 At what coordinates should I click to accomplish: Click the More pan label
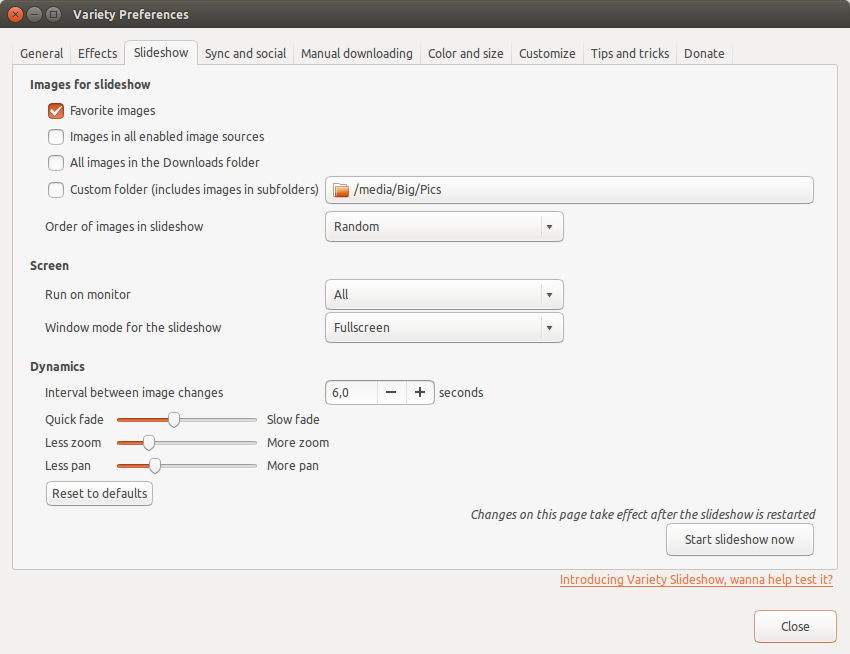point(293,466)
